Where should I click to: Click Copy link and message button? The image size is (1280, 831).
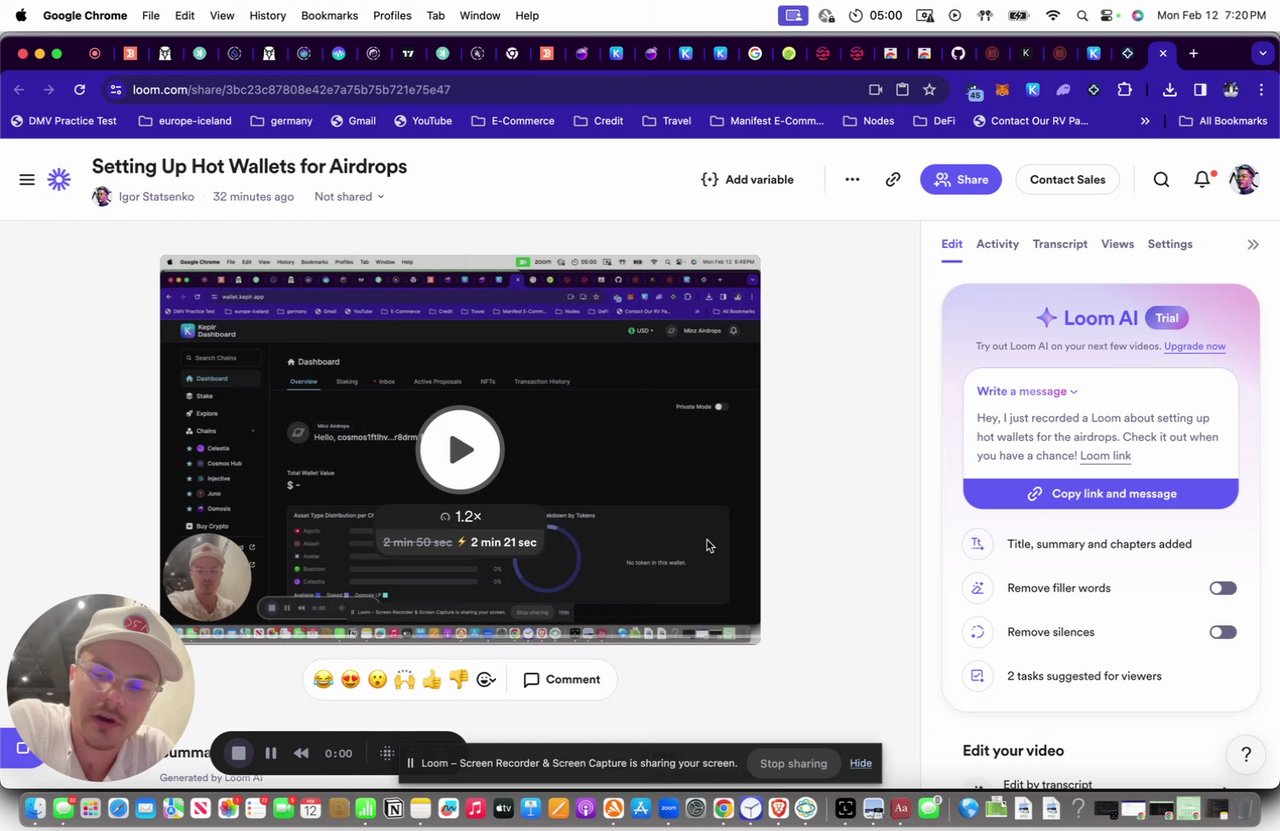pos(1101,493)
